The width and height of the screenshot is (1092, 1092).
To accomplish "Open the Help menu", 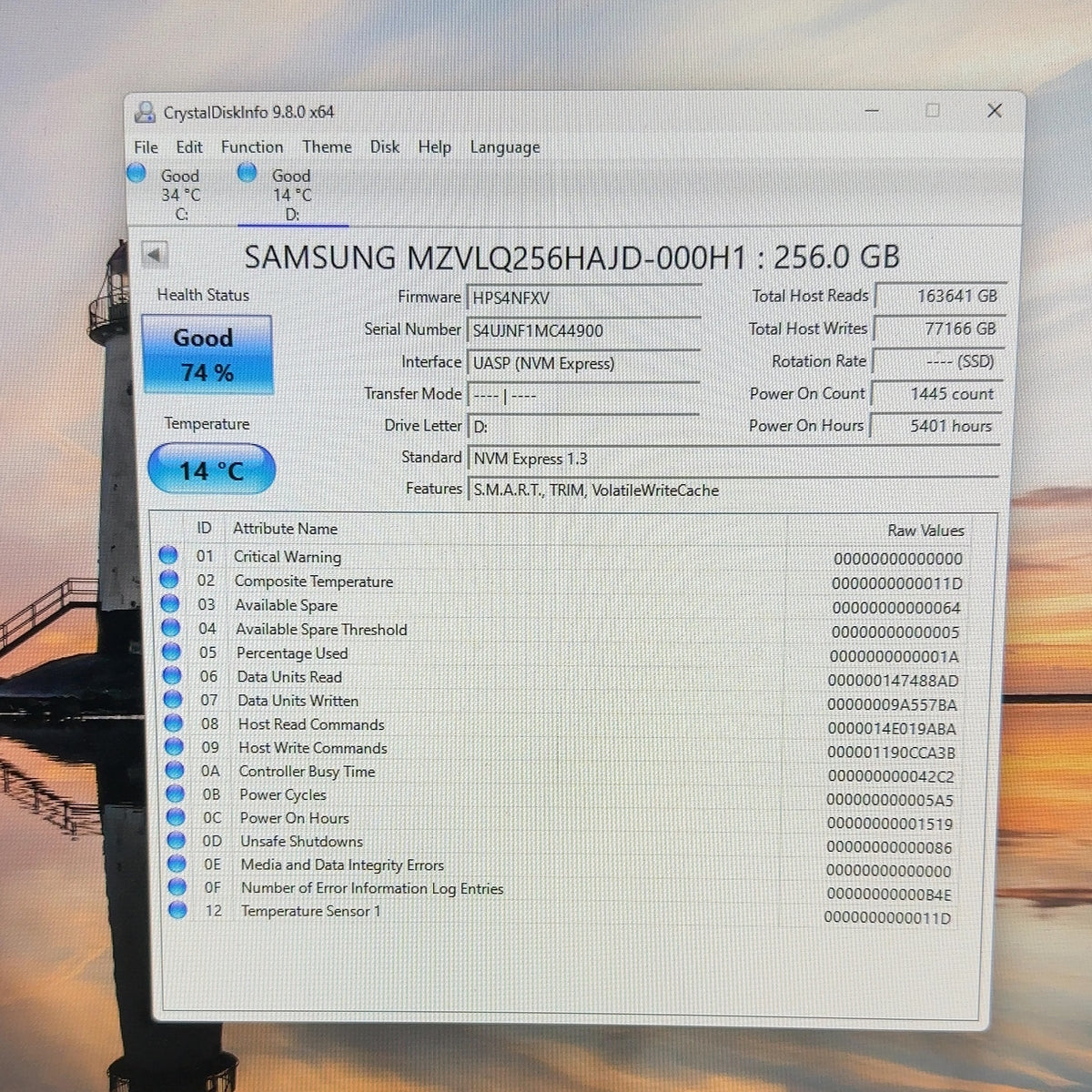I will point(434,147).
